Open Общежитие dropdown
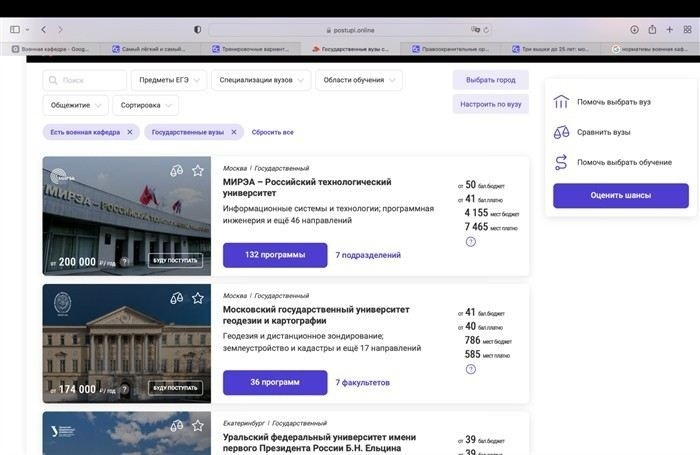Image resolution: width=700 pixels, height=455 pixels. pos(75,105)
